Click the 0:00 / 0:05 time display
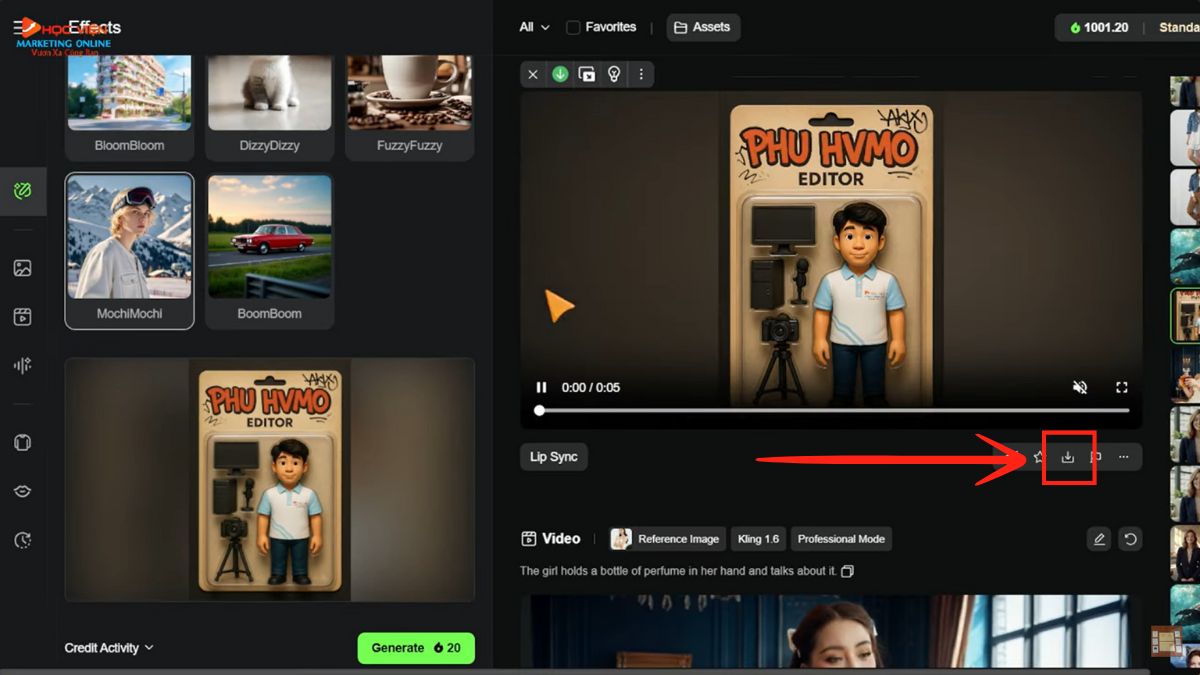The width and height of the screenshot is (1200, 675). click(x=591, y=387)
